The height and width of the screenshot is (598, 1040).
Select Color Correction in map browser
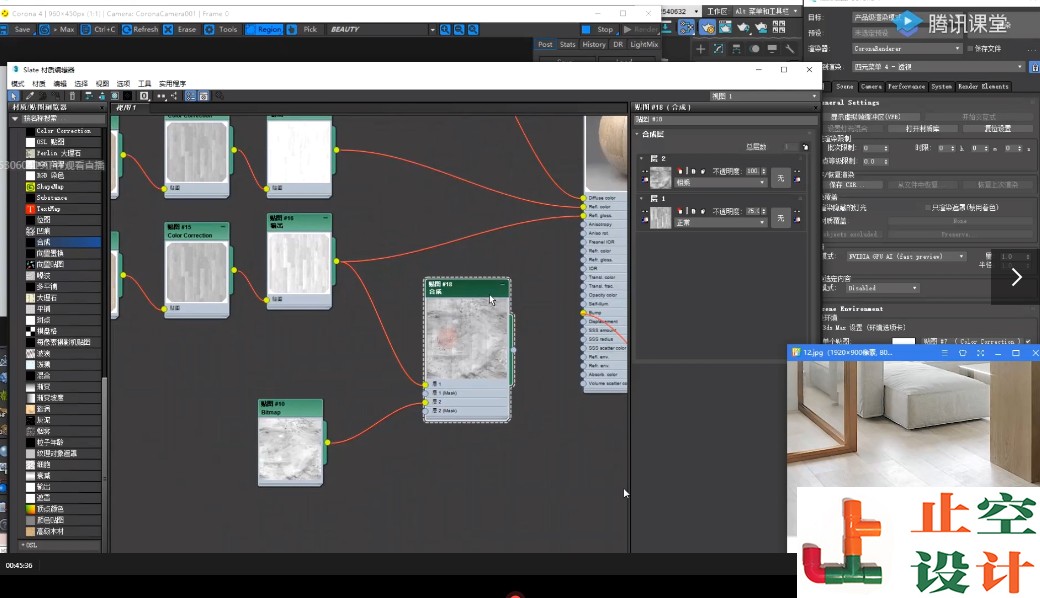[63, 131]
